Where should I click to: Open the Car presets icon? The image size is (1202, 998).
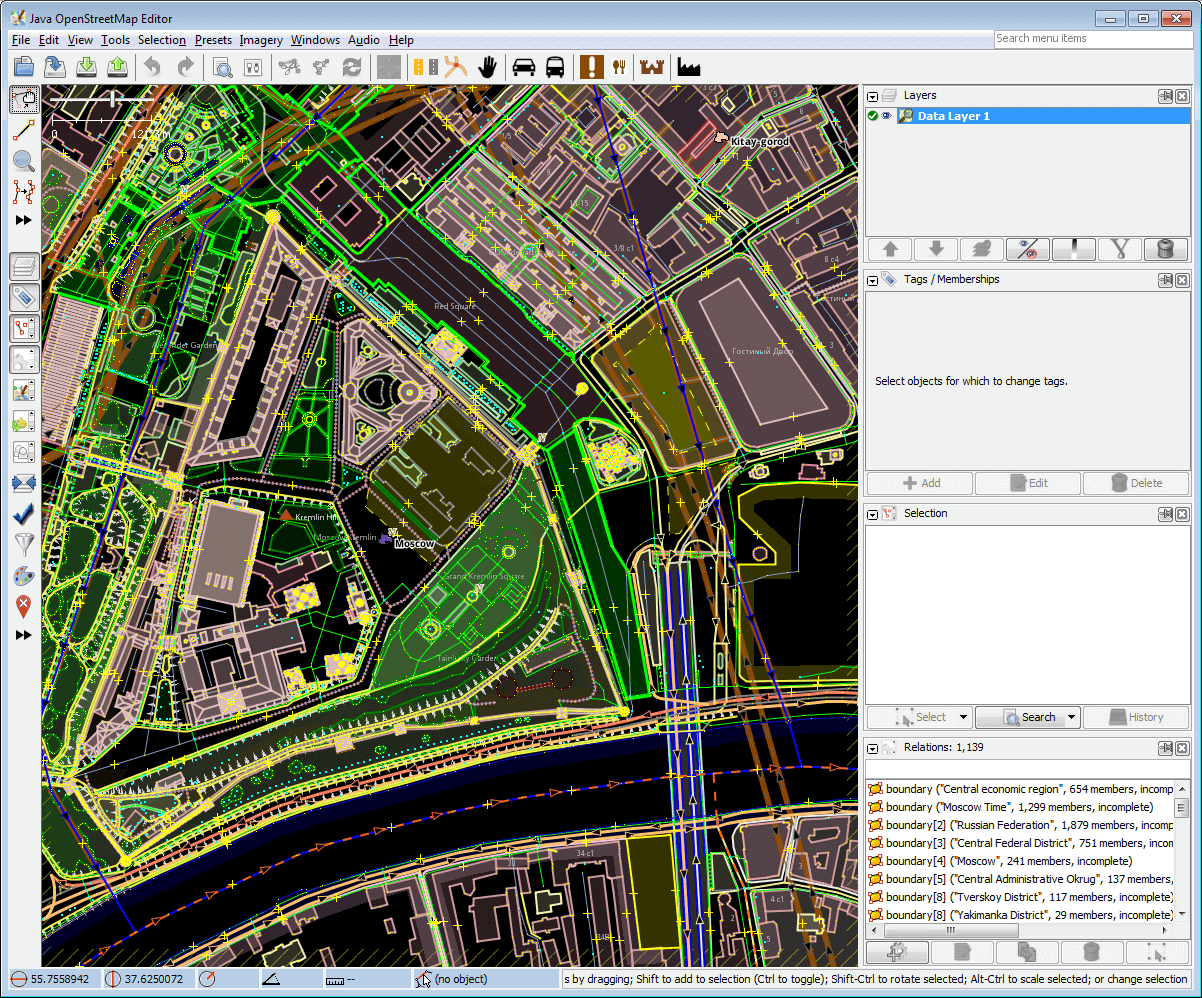click(523, 67)
